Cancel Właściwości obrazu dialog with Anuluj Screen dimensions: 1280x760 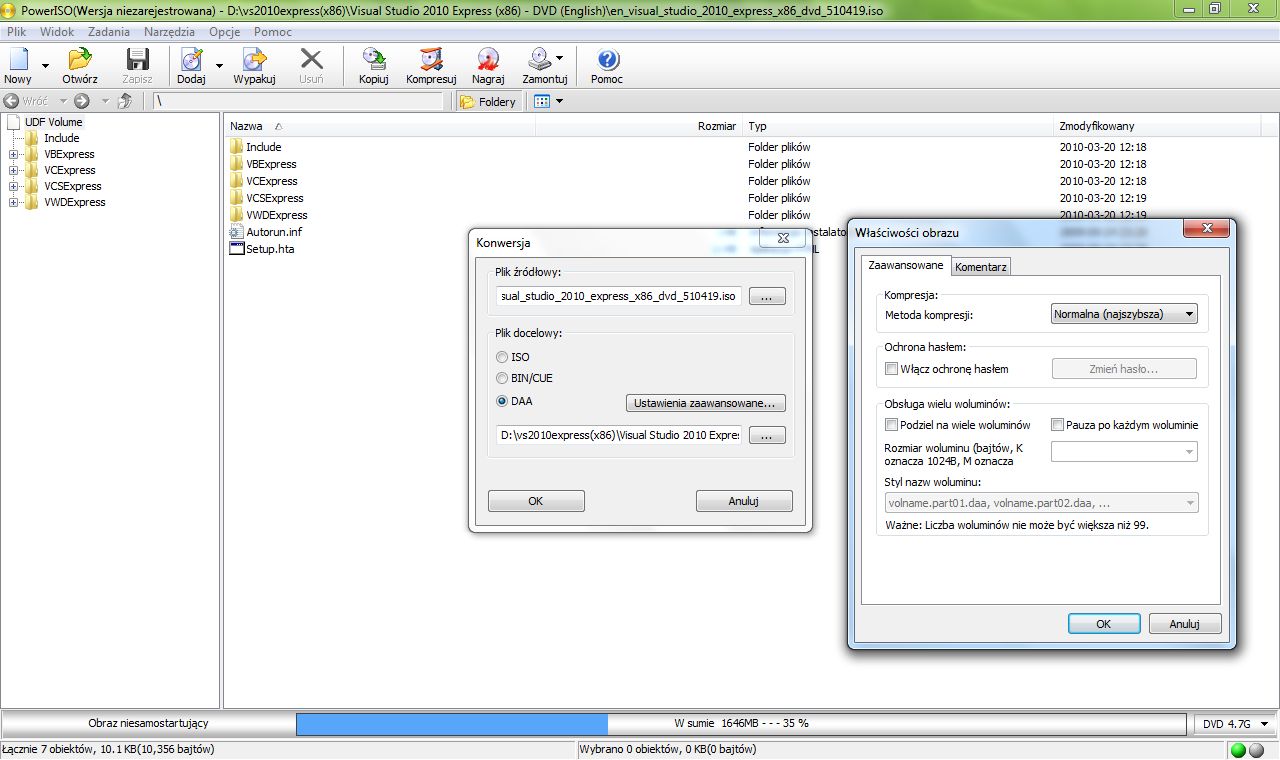1185,624
